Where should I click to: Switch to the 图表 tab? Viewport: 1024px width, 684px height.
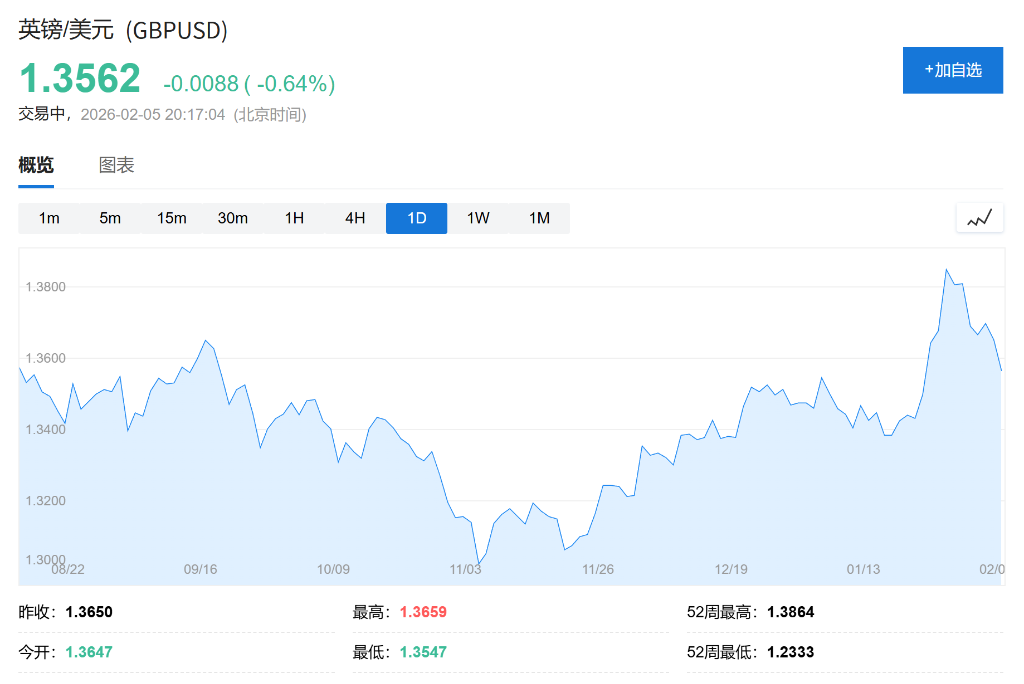[x=116, y=166]
